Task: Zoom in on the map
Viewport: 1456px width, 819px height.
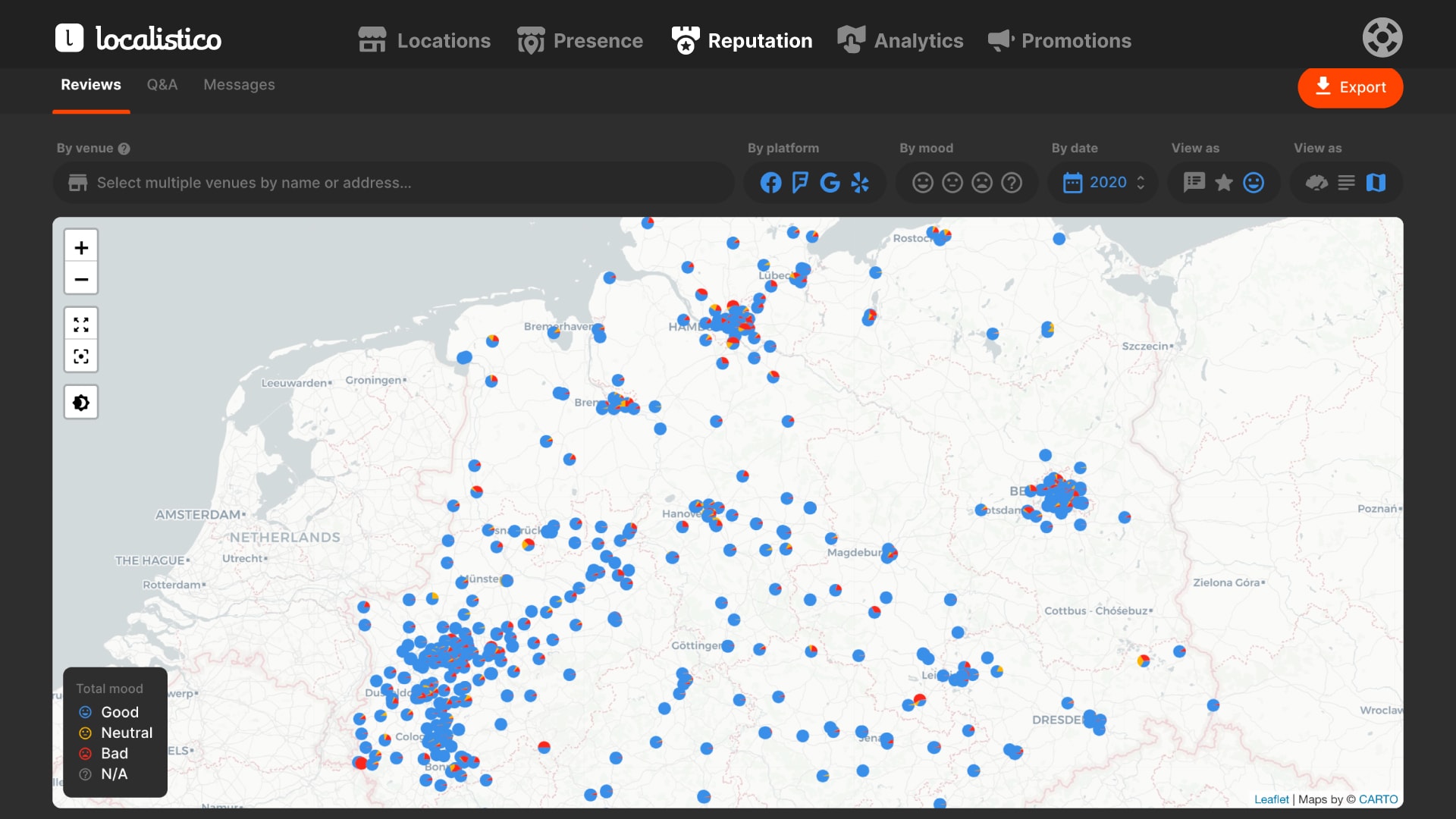Action: coord(81,247)
